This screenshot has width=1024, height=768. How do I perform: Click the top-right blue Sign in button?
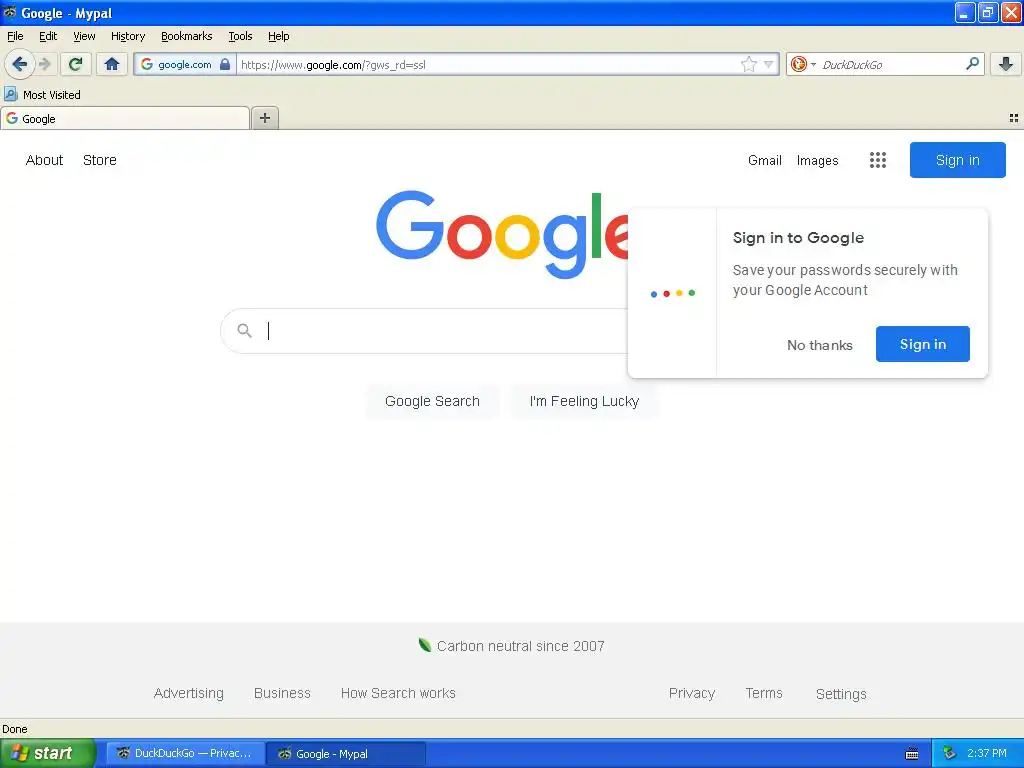click(957, 160)
